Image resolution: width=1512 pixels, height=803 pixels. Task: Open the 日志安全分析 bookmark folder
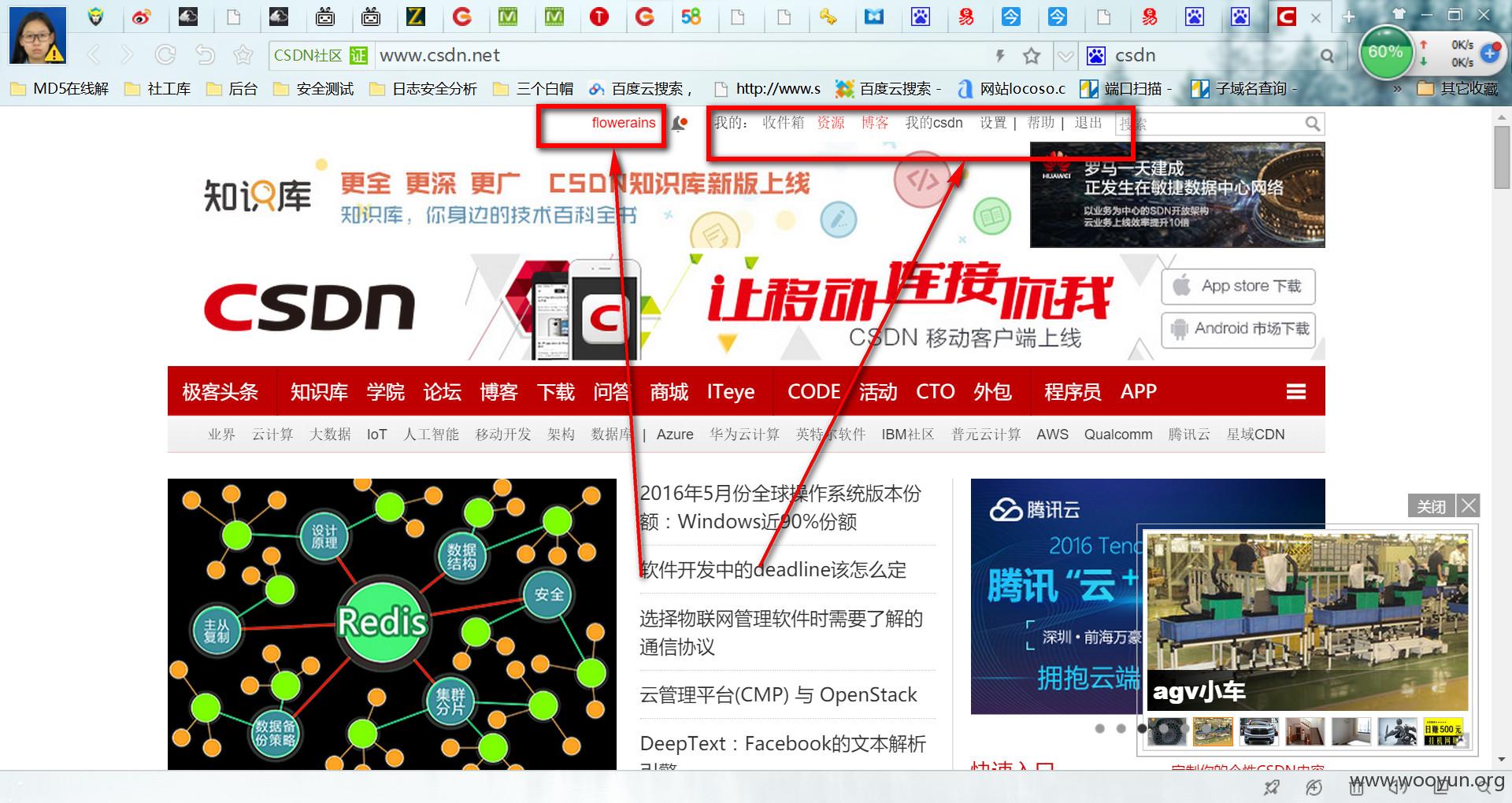click(x=423, y=89)
